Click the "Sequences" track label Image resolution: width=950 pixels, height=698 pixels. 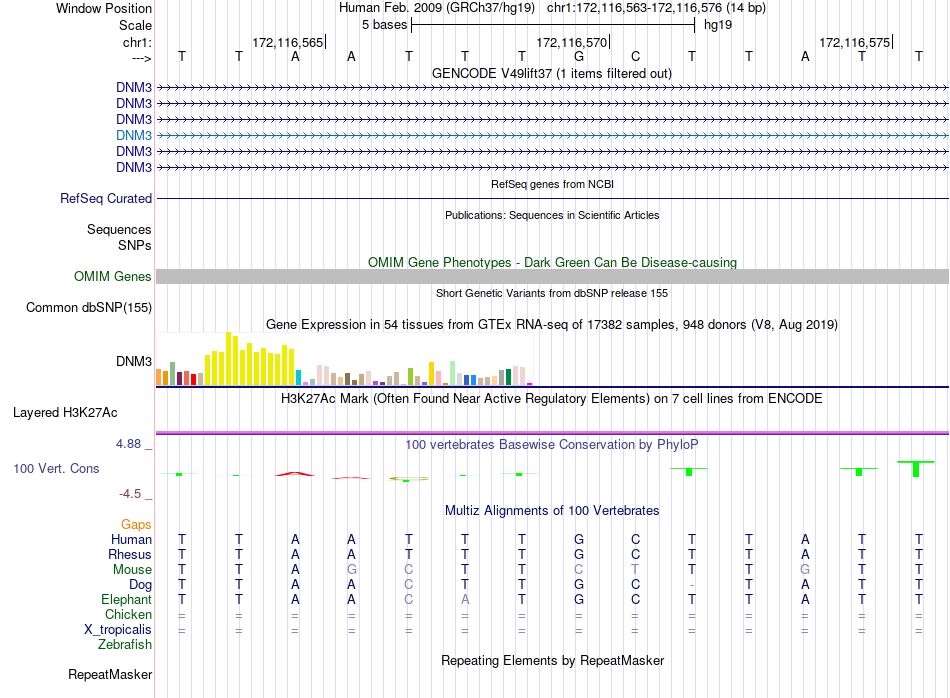[x=119, y=229]
